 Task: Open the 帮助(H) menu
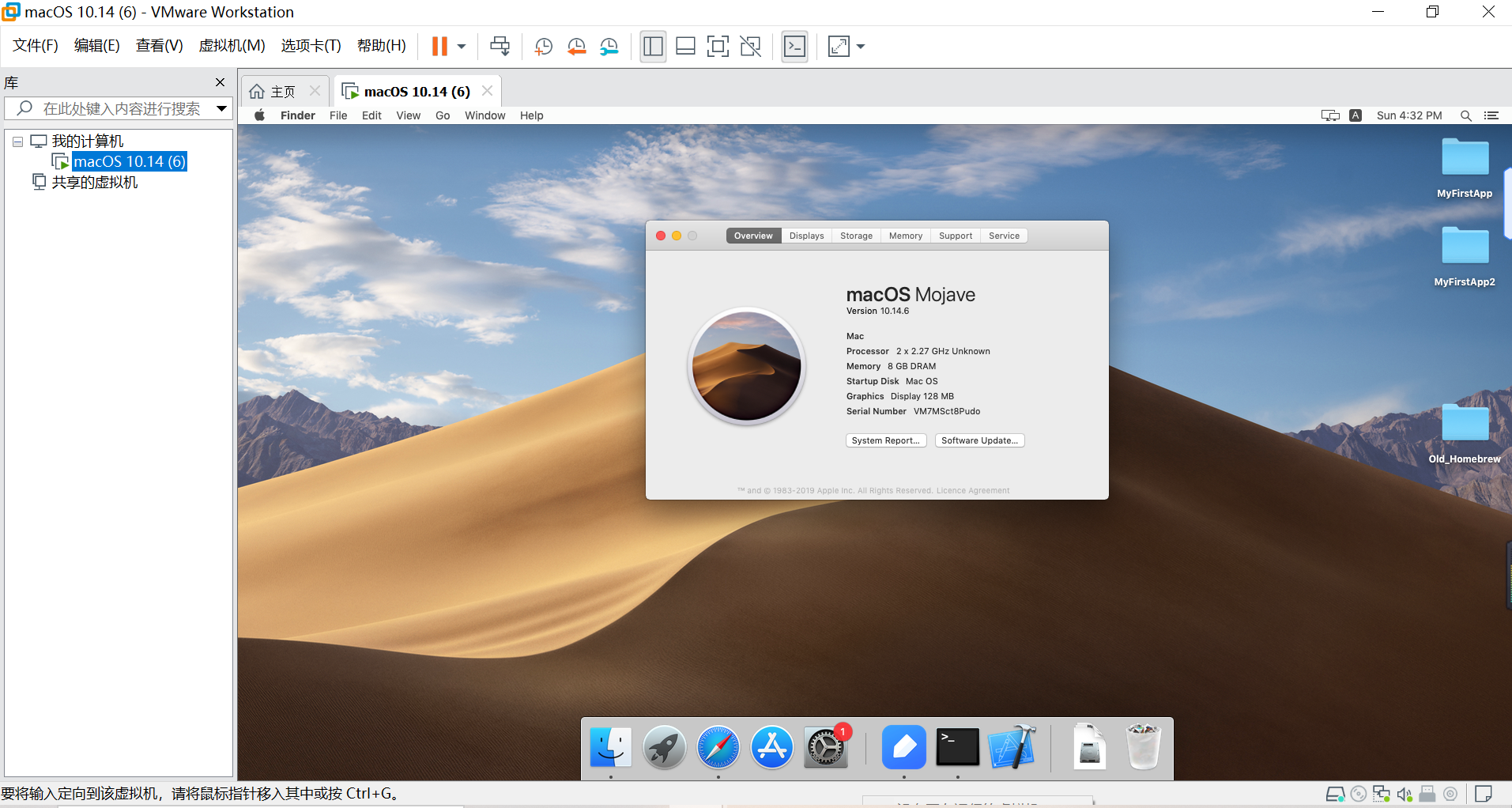pyautogui.click(x=381, y=46)
